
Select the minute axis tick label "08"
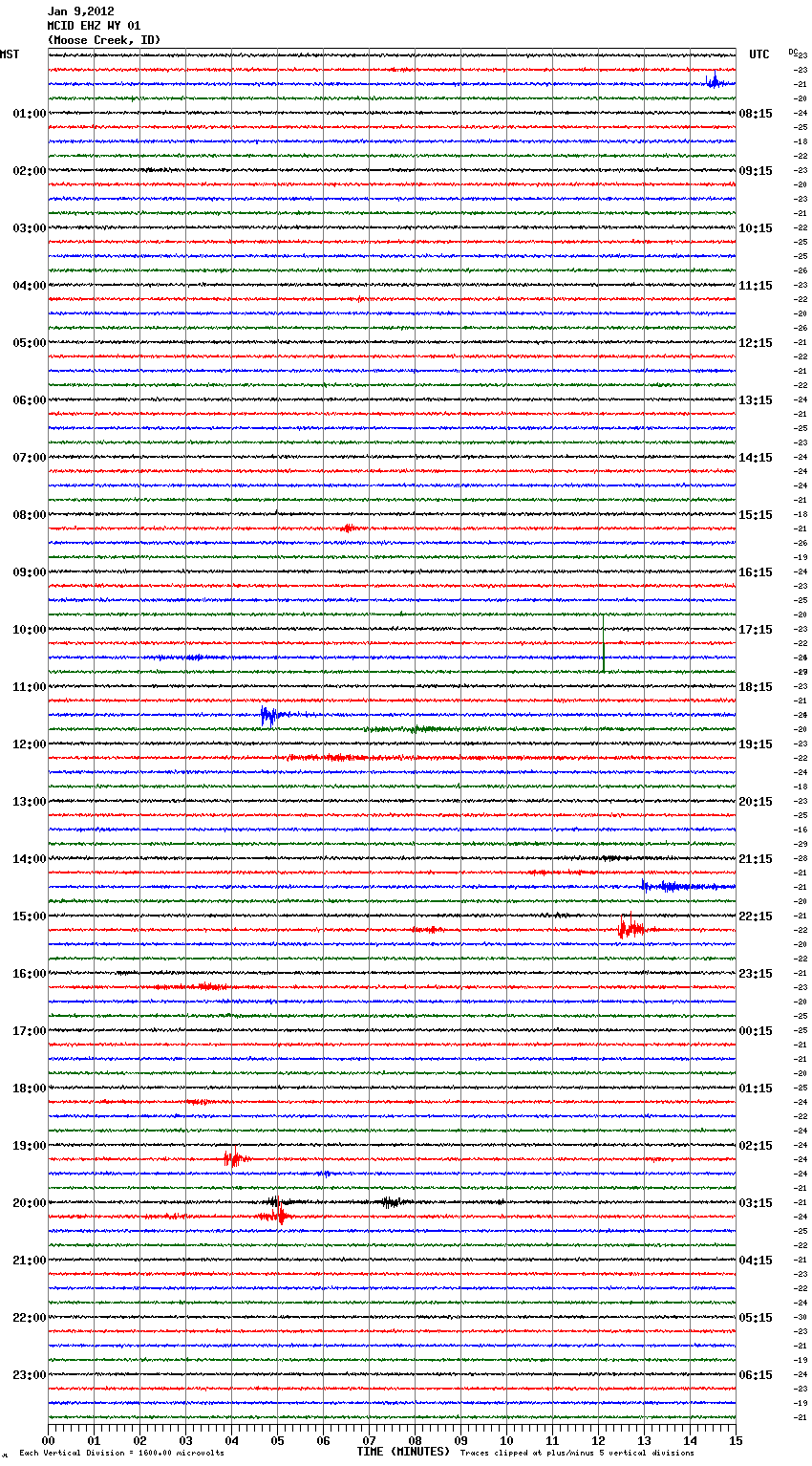pos(415,1440)
